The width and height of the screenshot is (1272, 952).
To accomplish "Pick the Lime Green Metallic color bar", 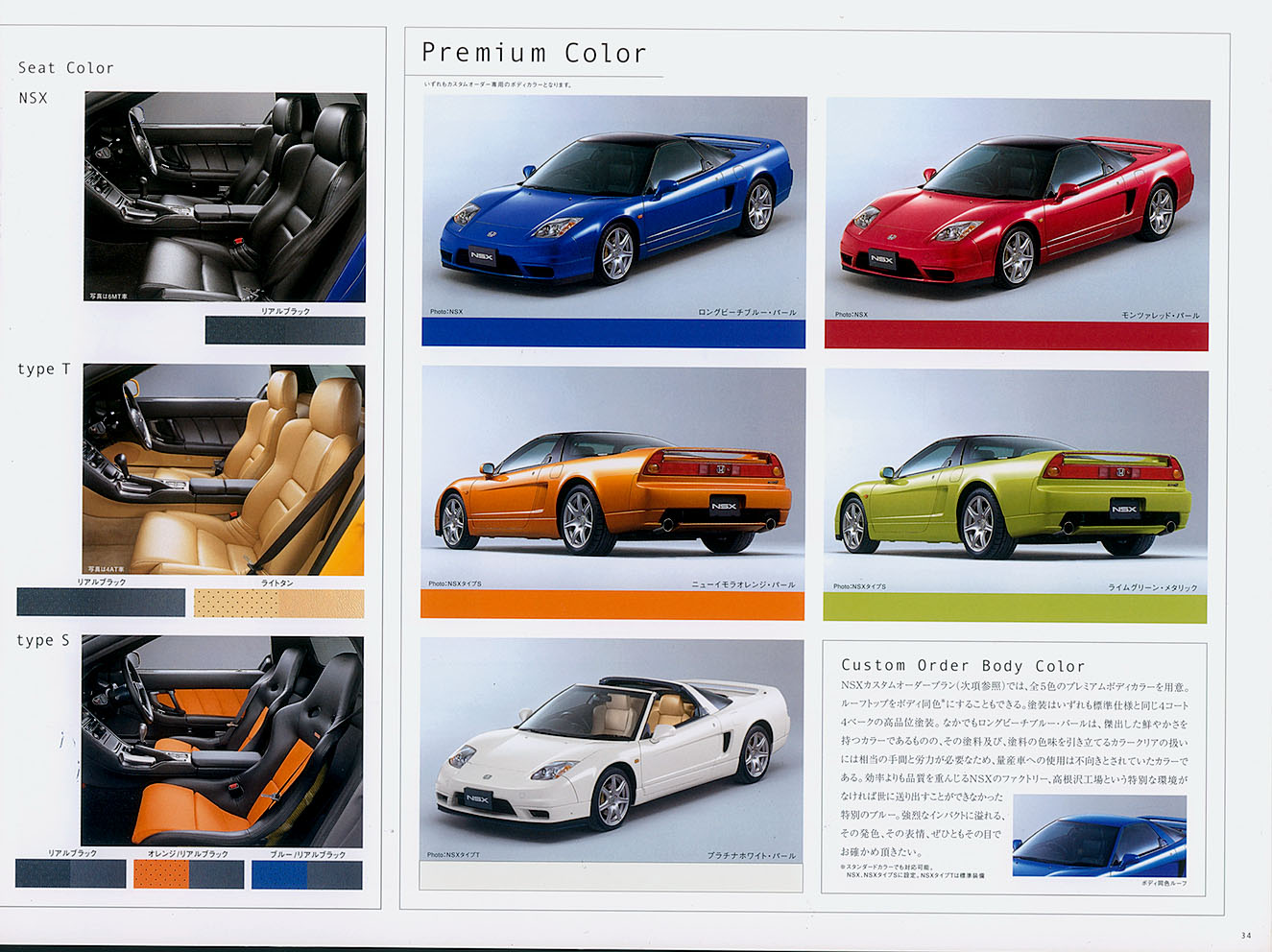I will [1015, 607].
